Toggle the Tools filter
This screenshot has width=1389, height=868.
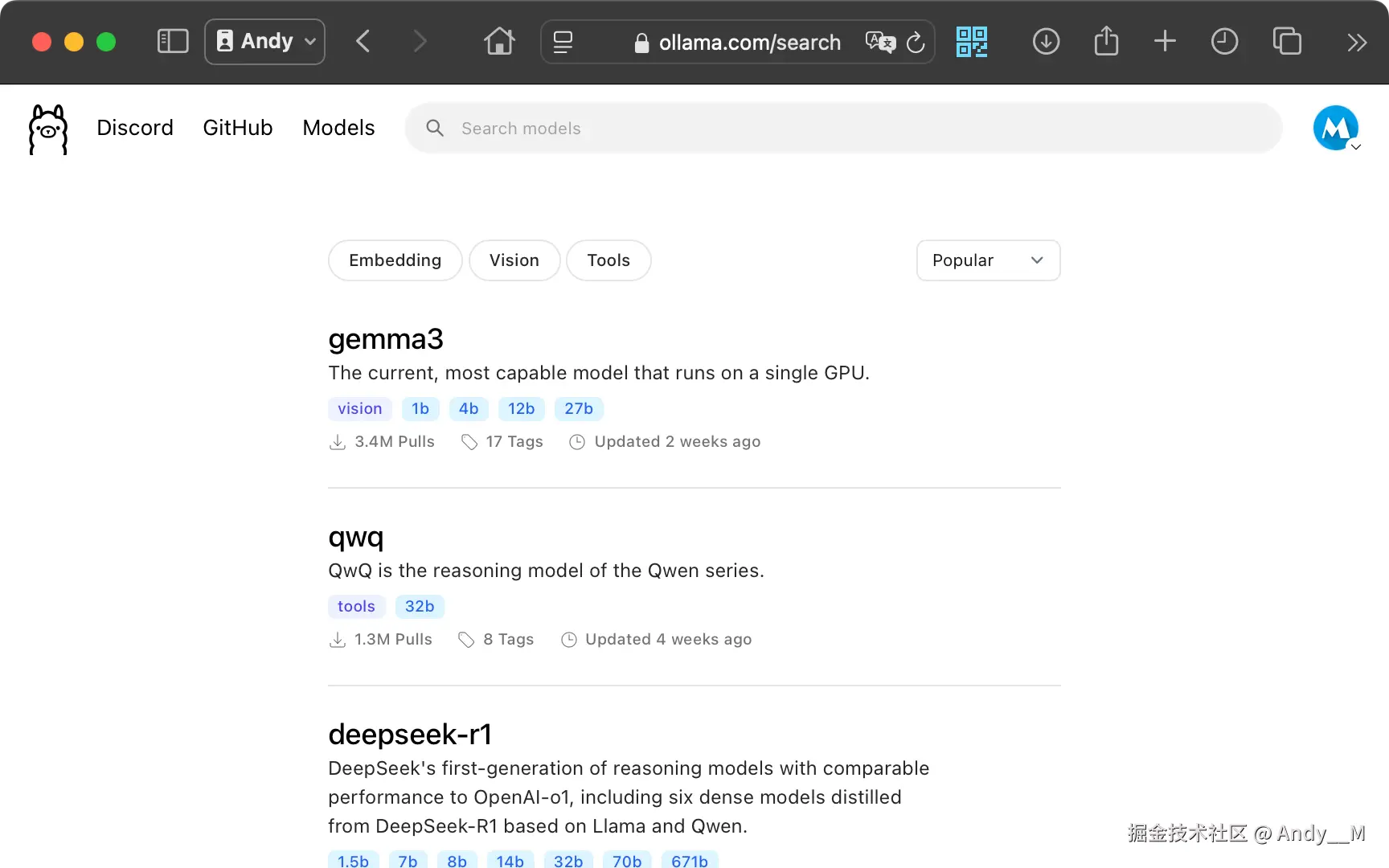tap(608, 260)
